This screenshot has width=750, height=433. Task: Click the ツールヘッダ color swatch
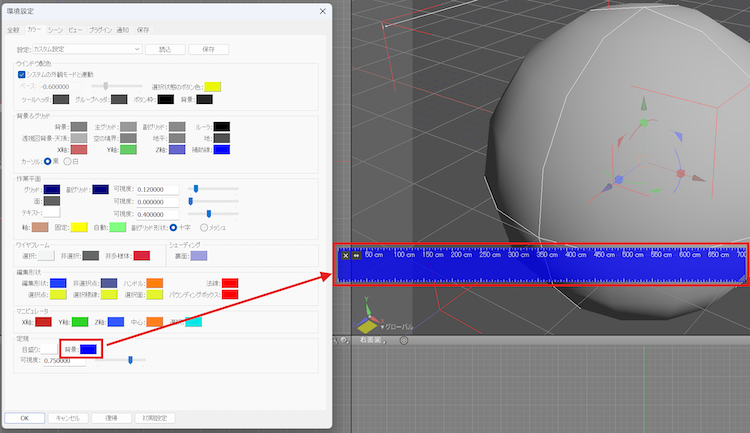[x=61, y=100]
